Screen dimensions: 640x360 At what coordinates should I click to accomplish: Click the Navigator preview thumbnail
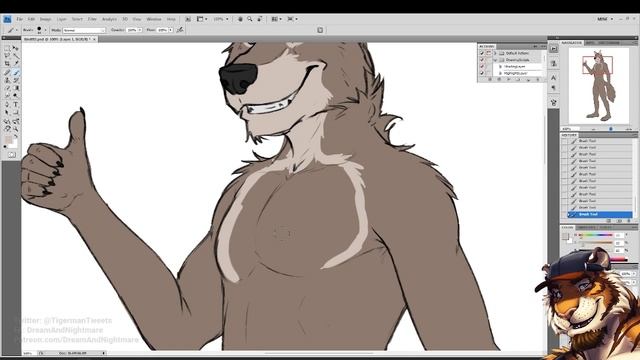point(599,86)
